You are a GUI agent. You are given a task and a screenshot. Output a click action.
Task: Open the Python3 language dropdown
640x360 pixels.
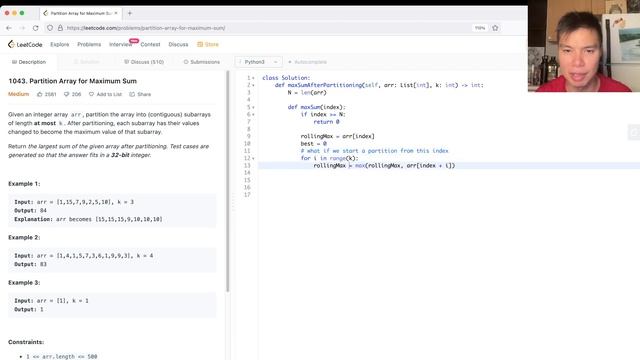point(258,62)
